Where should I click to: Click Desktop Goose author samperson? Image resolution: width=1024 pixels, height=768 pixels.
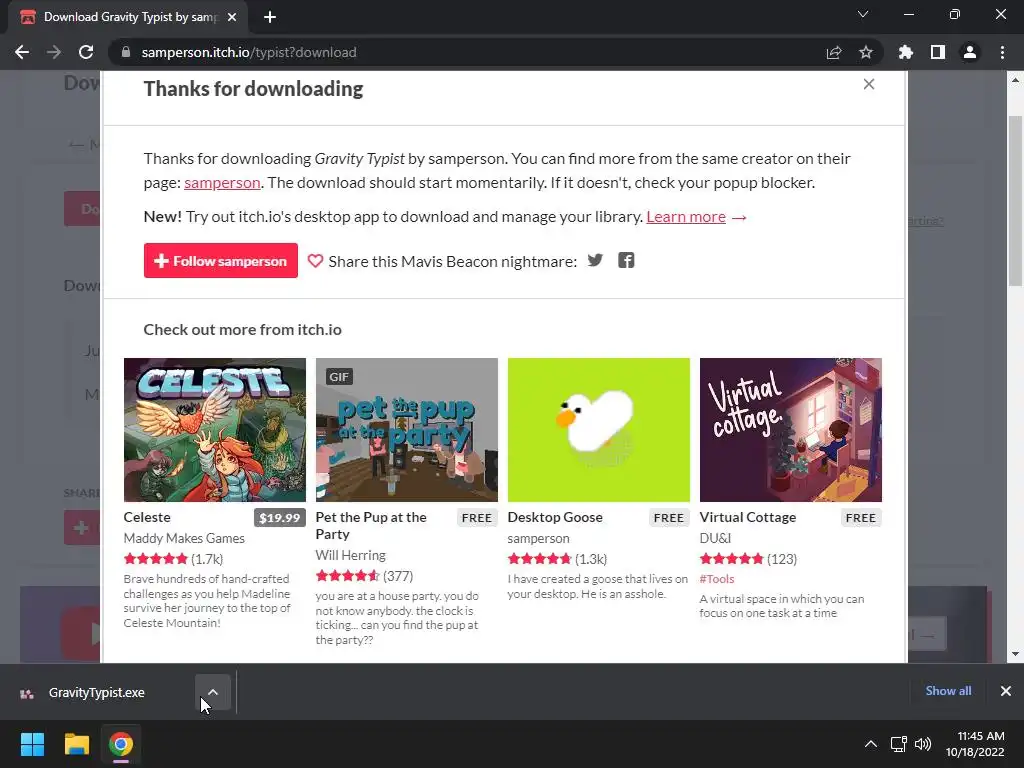538,538
